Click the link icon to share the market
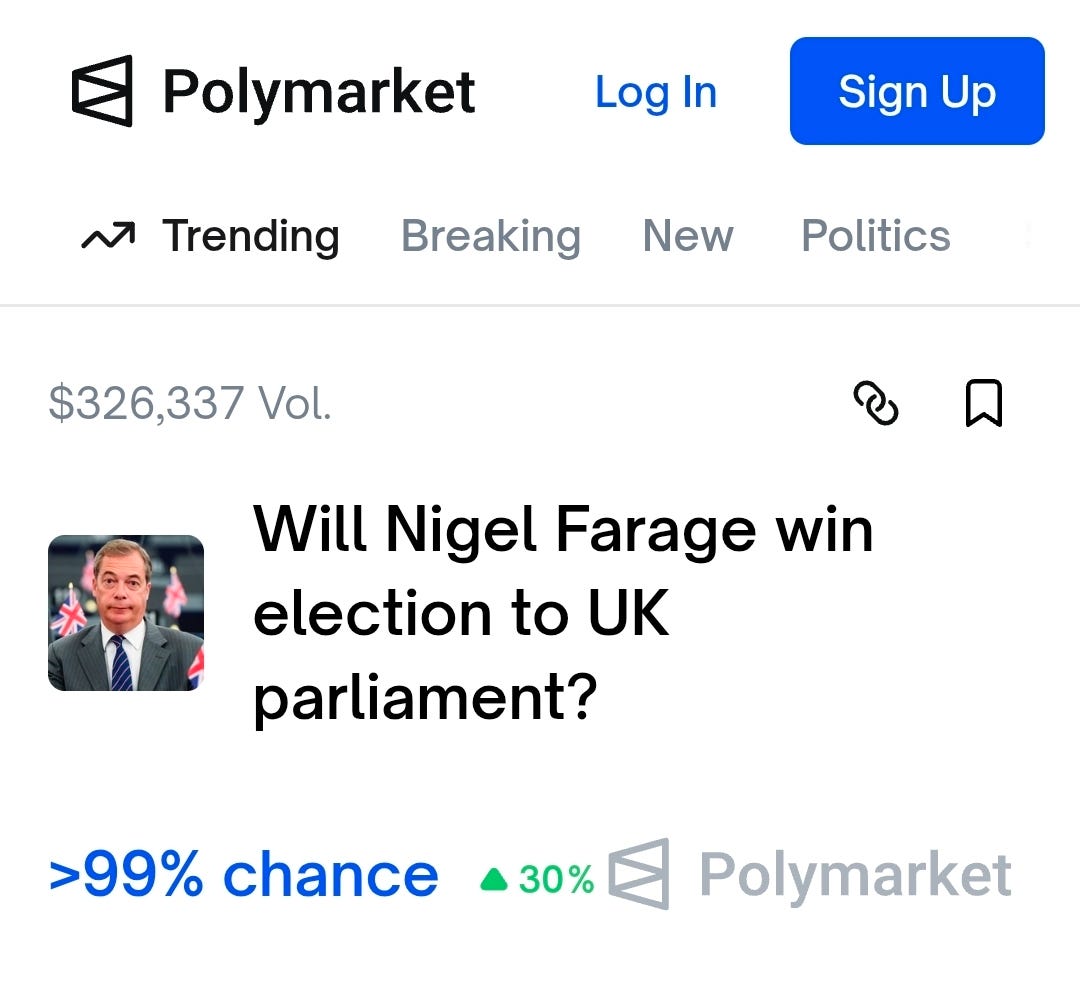The image size is (1080, 981). click(878, 403)
